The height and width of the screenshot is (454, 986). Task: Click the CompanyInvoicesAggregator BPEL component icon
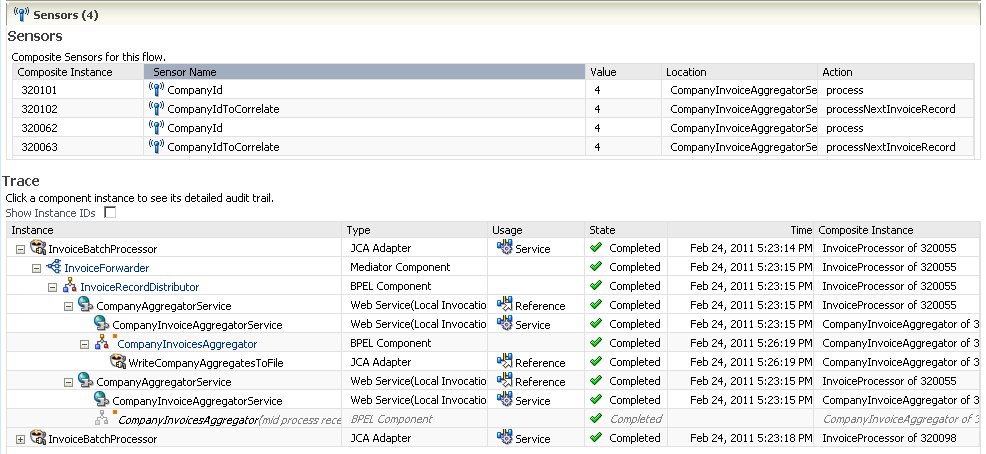pos(102,343)
